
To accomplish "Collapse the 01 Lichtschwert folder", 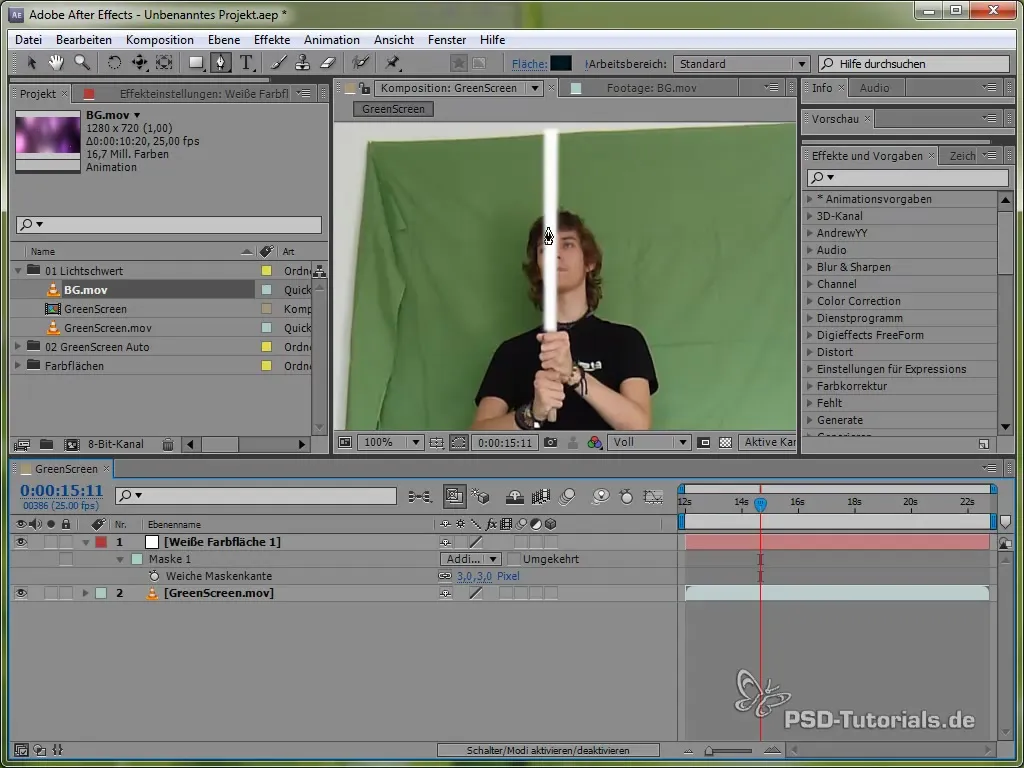I will coord(18,270).
